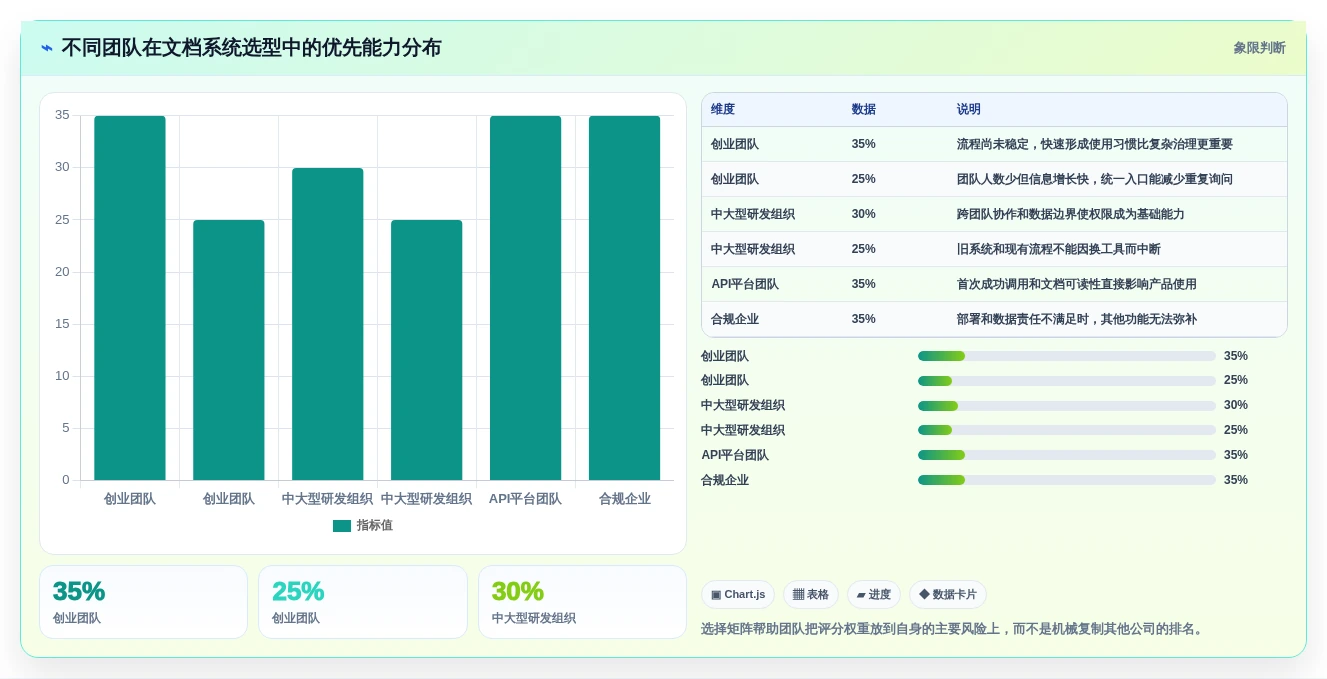Click the 35 tick on the chart y-axis

(x=62, y=115)
